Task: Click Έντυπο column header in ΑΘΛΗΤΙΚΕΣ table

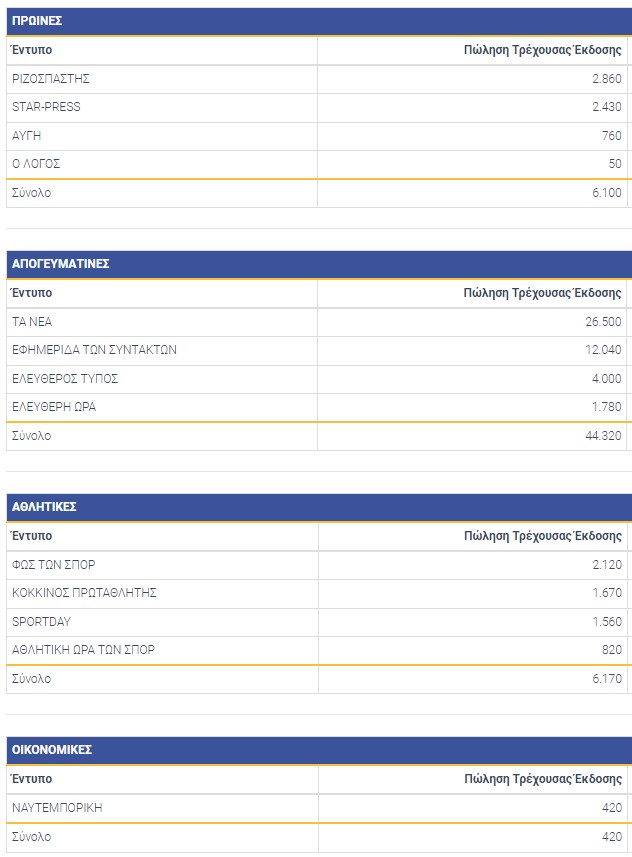Action: tap(32, 536)
